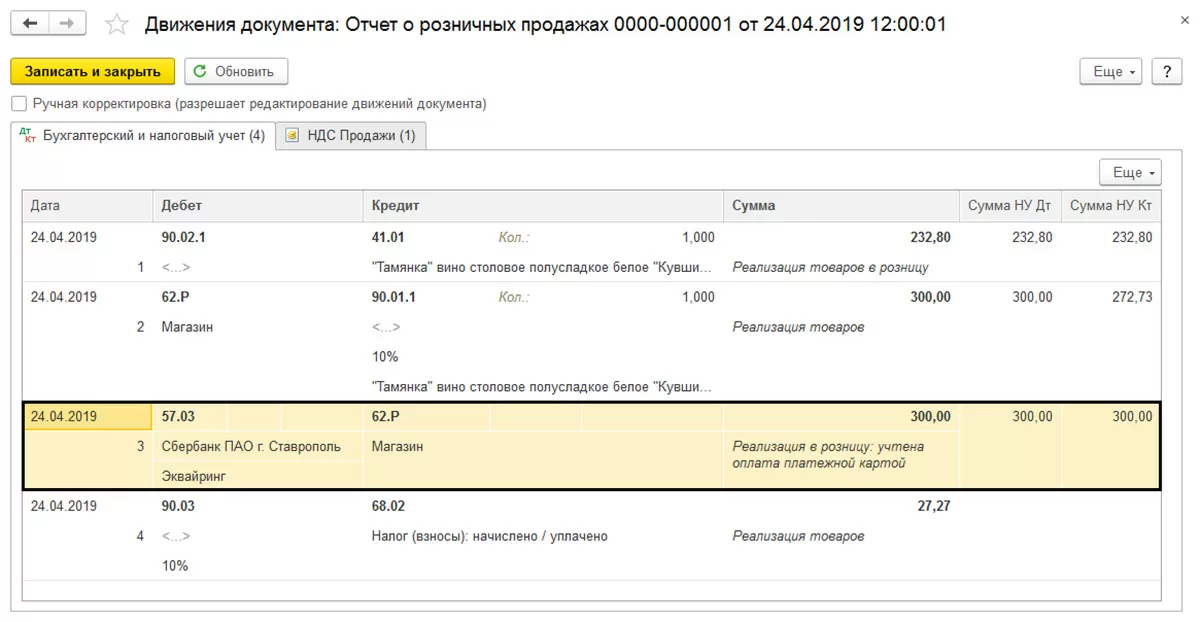1200x622 pixels.
Task: Add document to favorites with star icon
Action: point(117,24)
